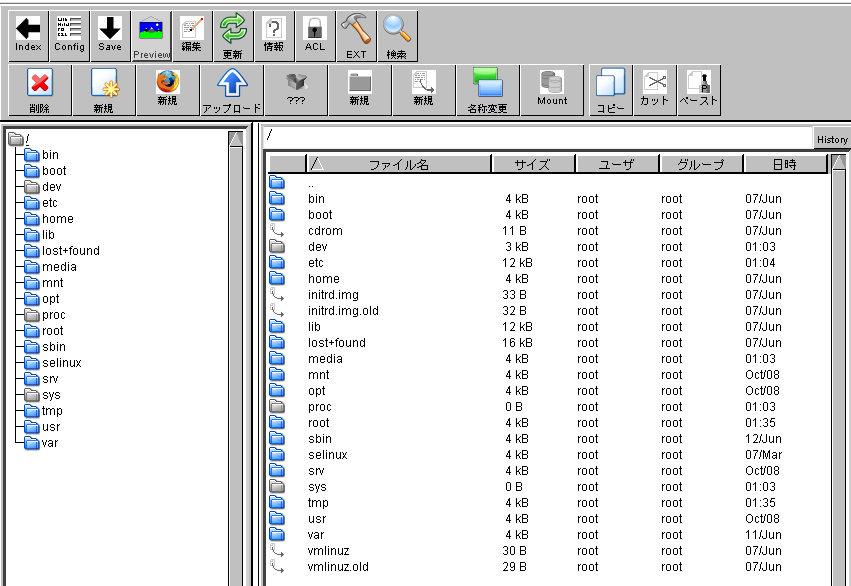851x586 pixels.
Task: Select bin folder in tree
Action: pyautogui.click(x=42, y=155)
